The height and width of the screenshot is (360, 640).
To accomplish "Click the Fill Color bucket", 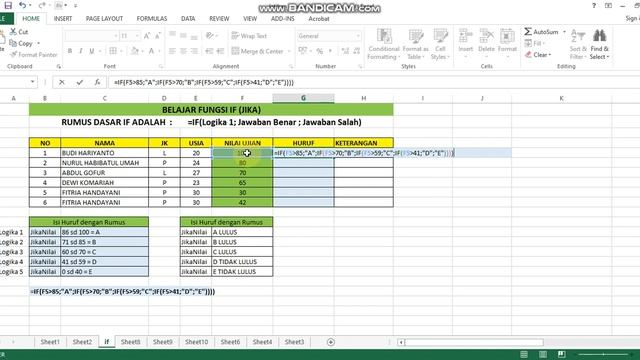I will coord(135,51).
